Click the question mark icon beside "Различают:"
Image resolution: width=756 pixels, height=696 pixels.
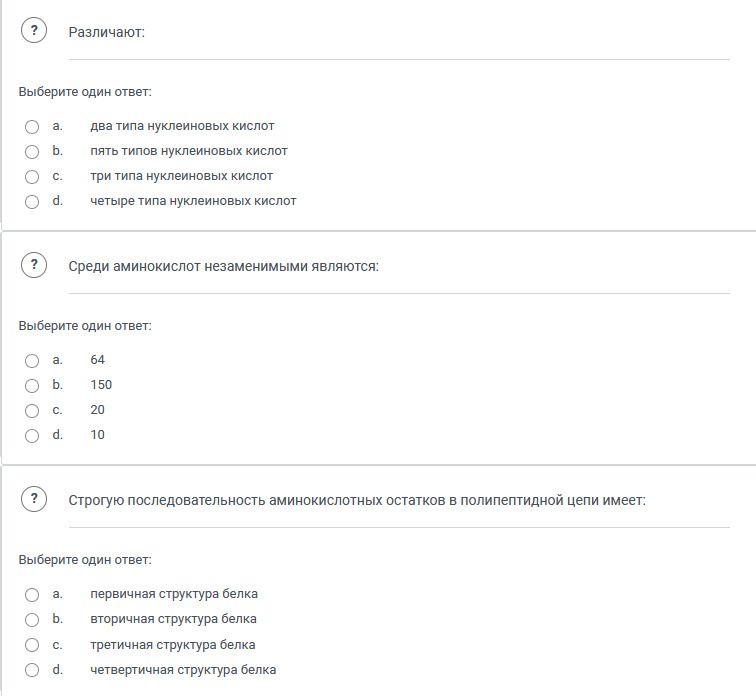pyautogui.click(x=34, y=30)
